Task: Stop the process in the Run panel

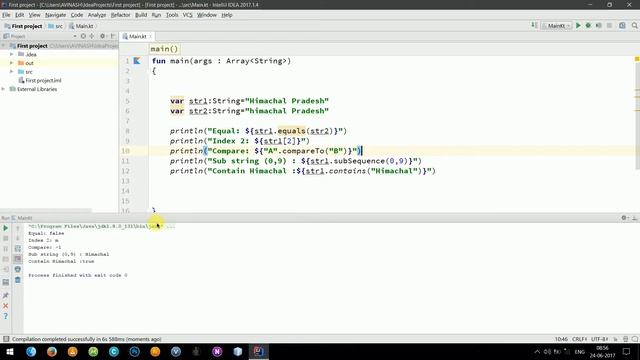Action: (x=6, y=238)
